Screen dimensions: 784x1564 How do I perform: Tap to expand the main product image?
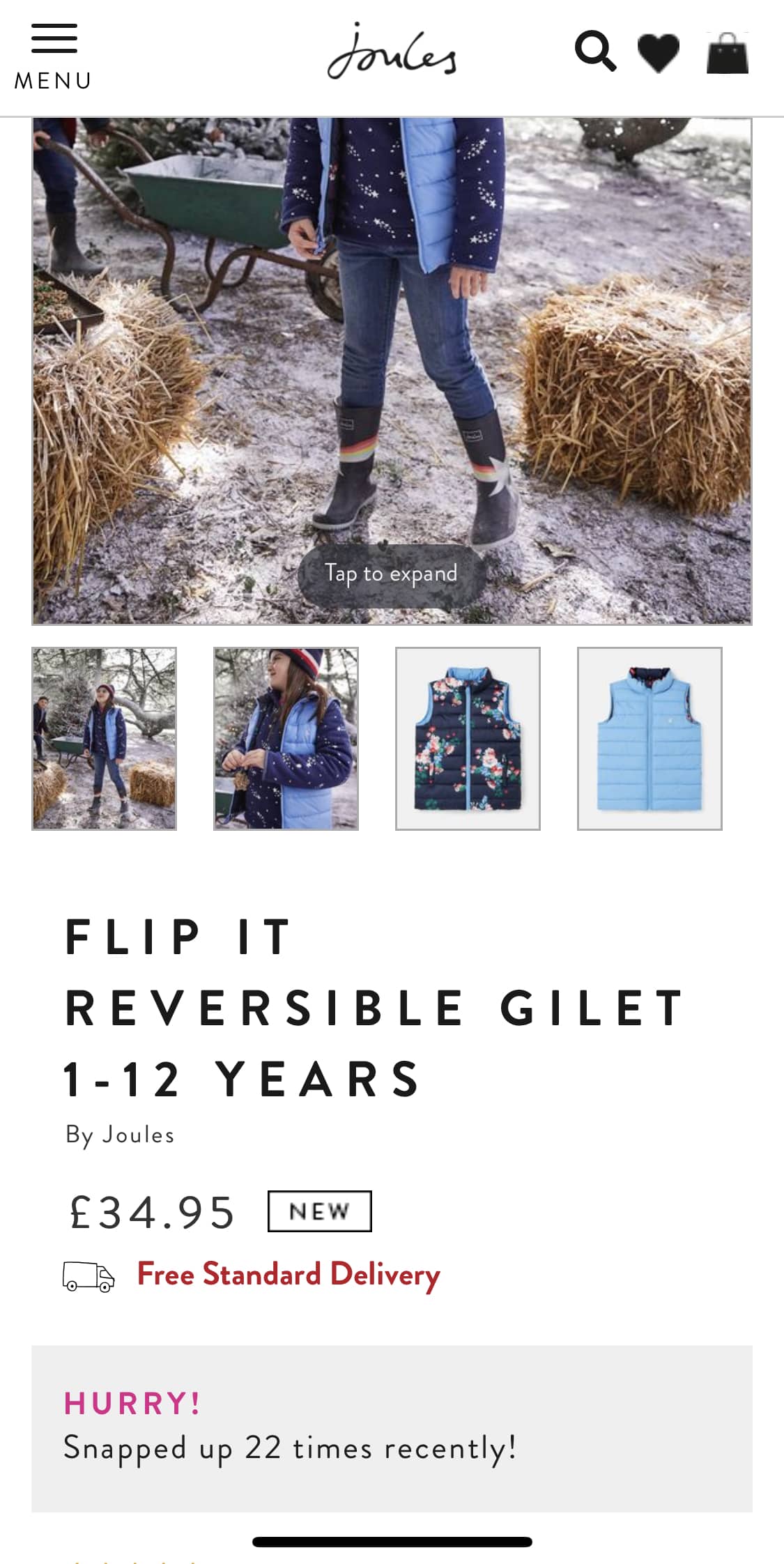pos(391,574)
